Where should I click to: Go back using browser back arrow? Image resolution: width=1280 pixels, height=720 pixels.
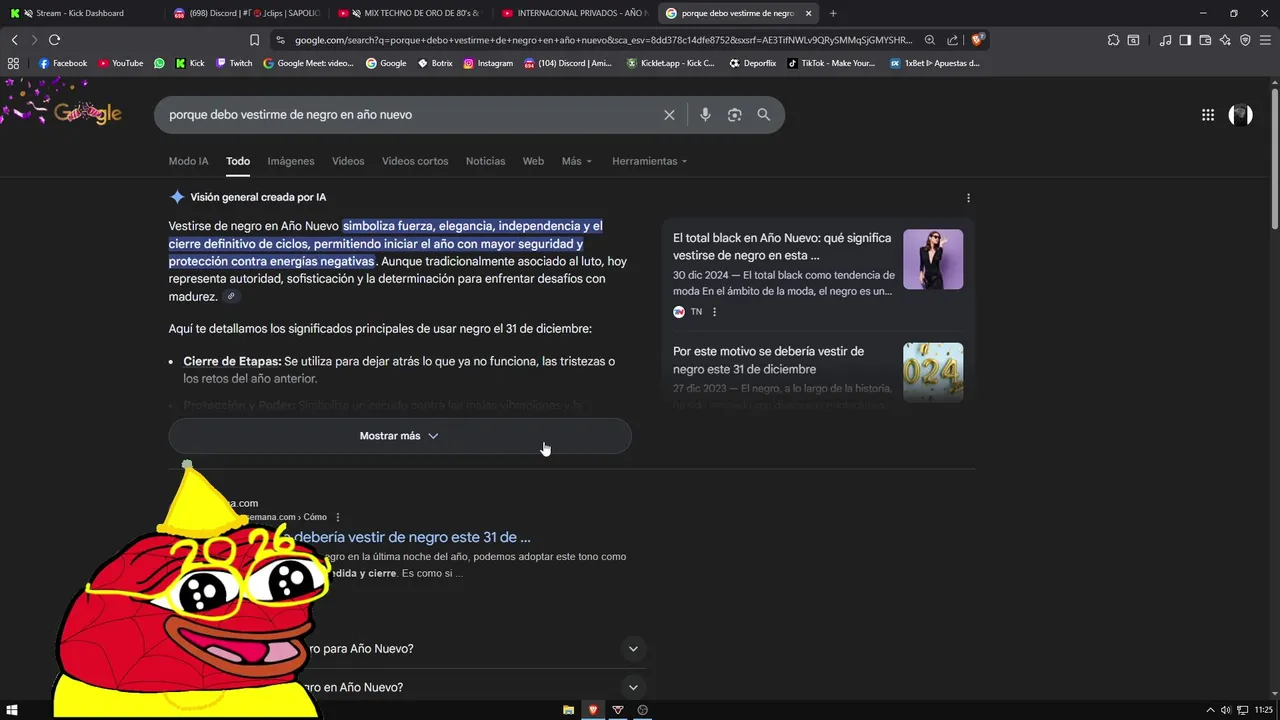14,40
